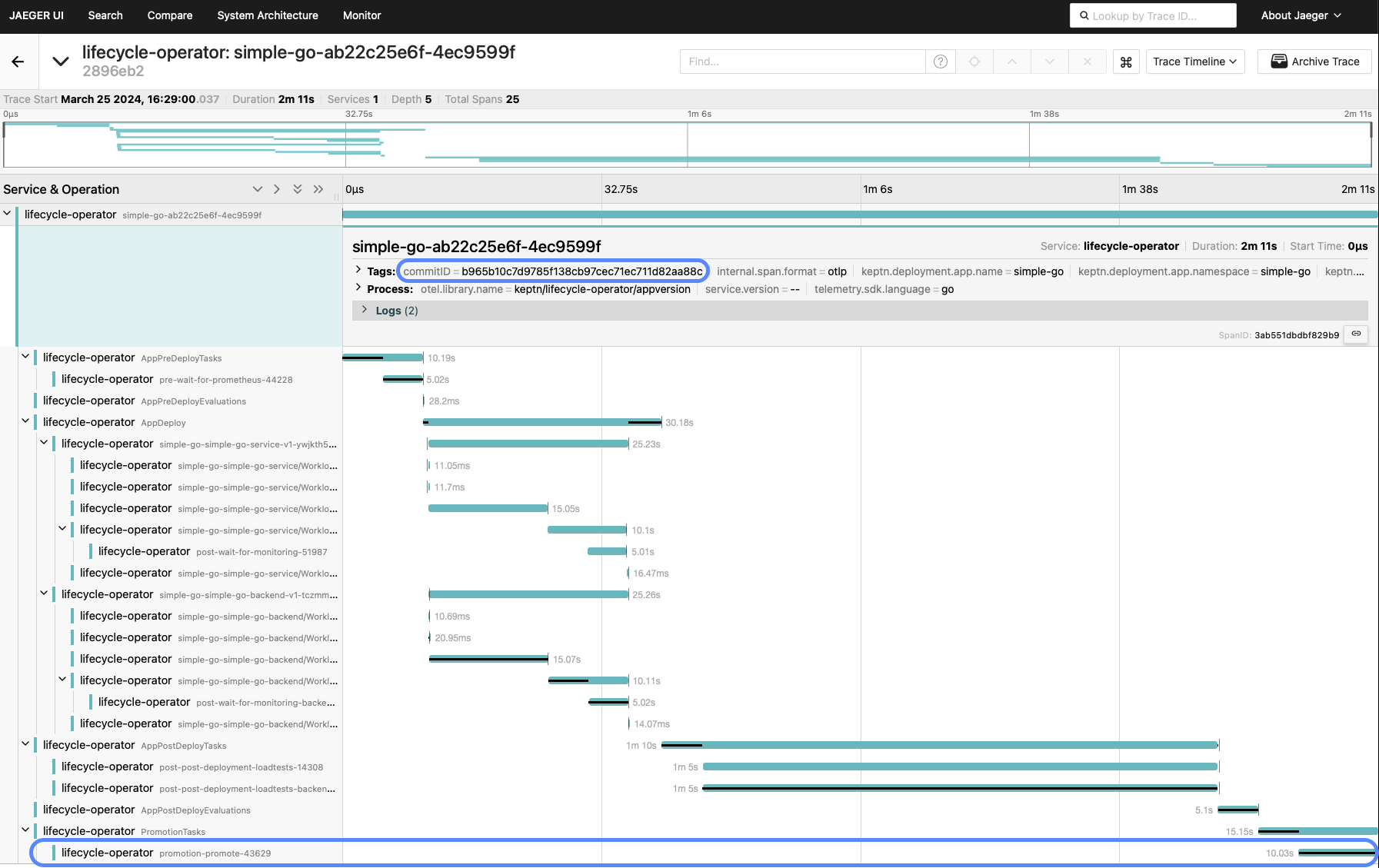1379x868 pixels.
Task: Click the back arrow to leave the trace view
Action: coord(18,62)
